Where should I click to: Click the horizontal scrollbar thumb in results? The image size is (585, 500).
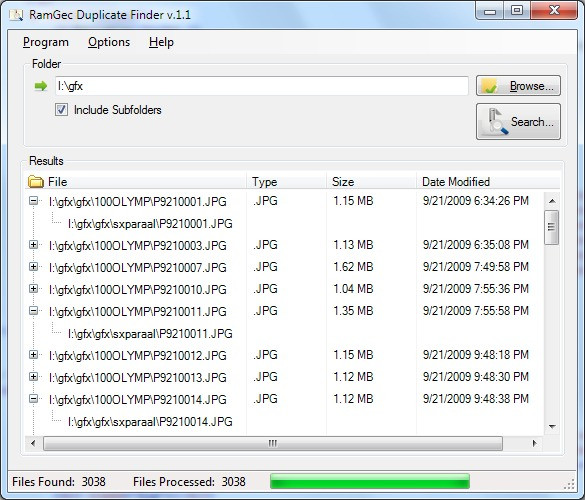[273, 443]
